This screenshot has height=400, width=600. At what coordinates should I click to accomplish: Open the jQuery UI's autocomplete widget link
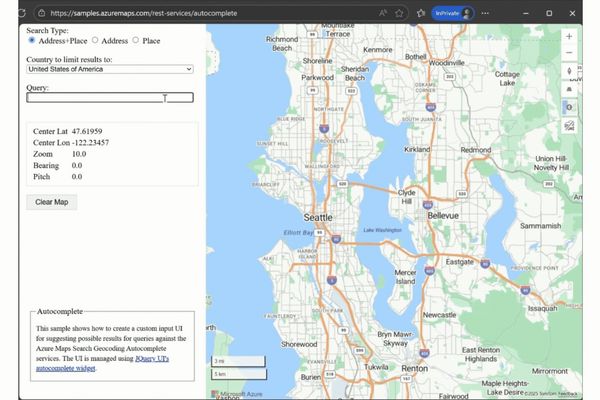point(103,363)
